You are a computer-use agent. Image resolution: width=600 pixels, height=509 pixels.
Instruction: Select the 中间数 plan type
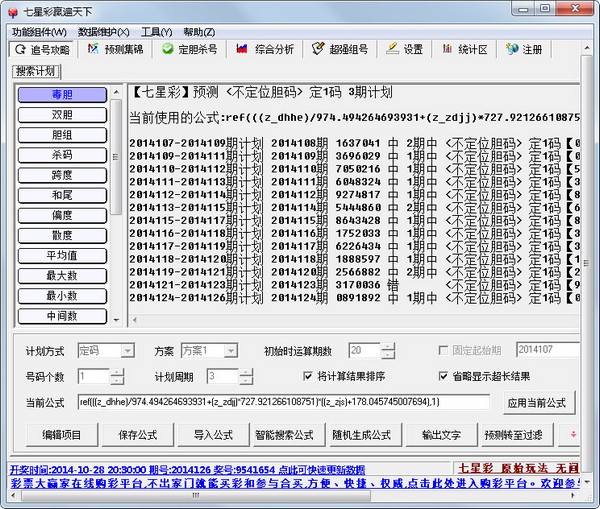tap(62, 316)
